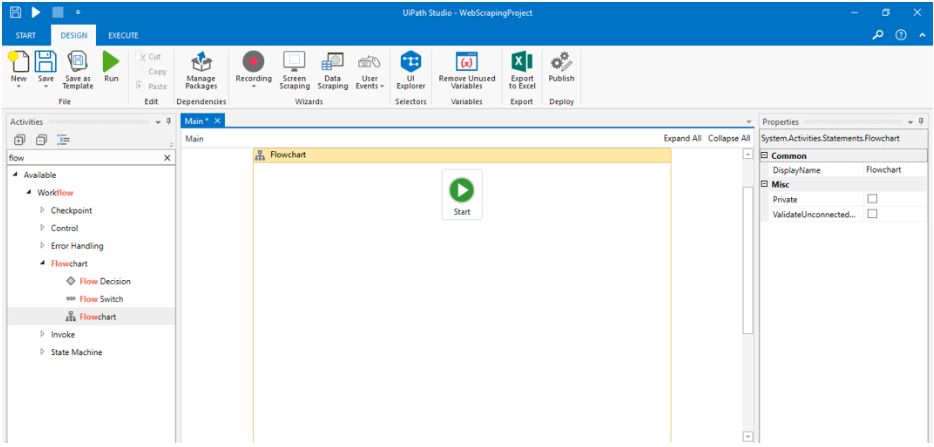
Task: Collapse the Misc properties section
Action: tap(765, 185)
